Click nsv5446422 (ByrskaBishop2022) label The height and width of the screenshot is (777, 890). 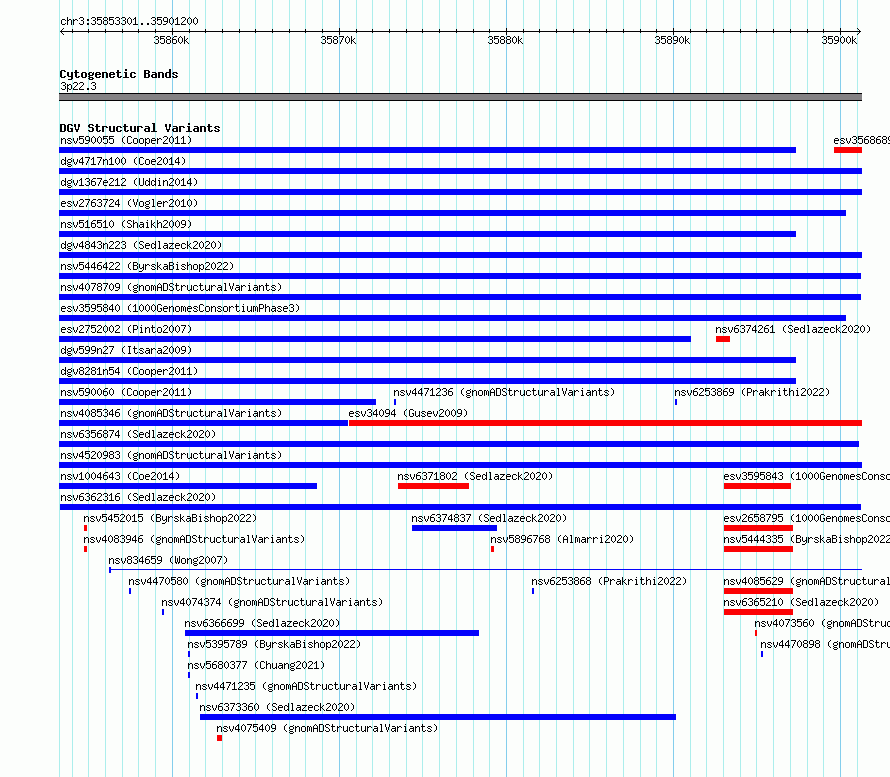(147, 266)
